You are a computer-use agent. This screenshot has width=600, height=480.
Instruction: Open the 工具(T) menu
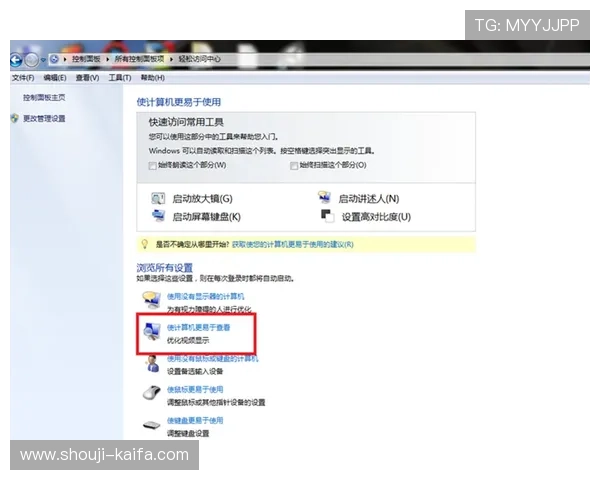[x=120, y=78]
